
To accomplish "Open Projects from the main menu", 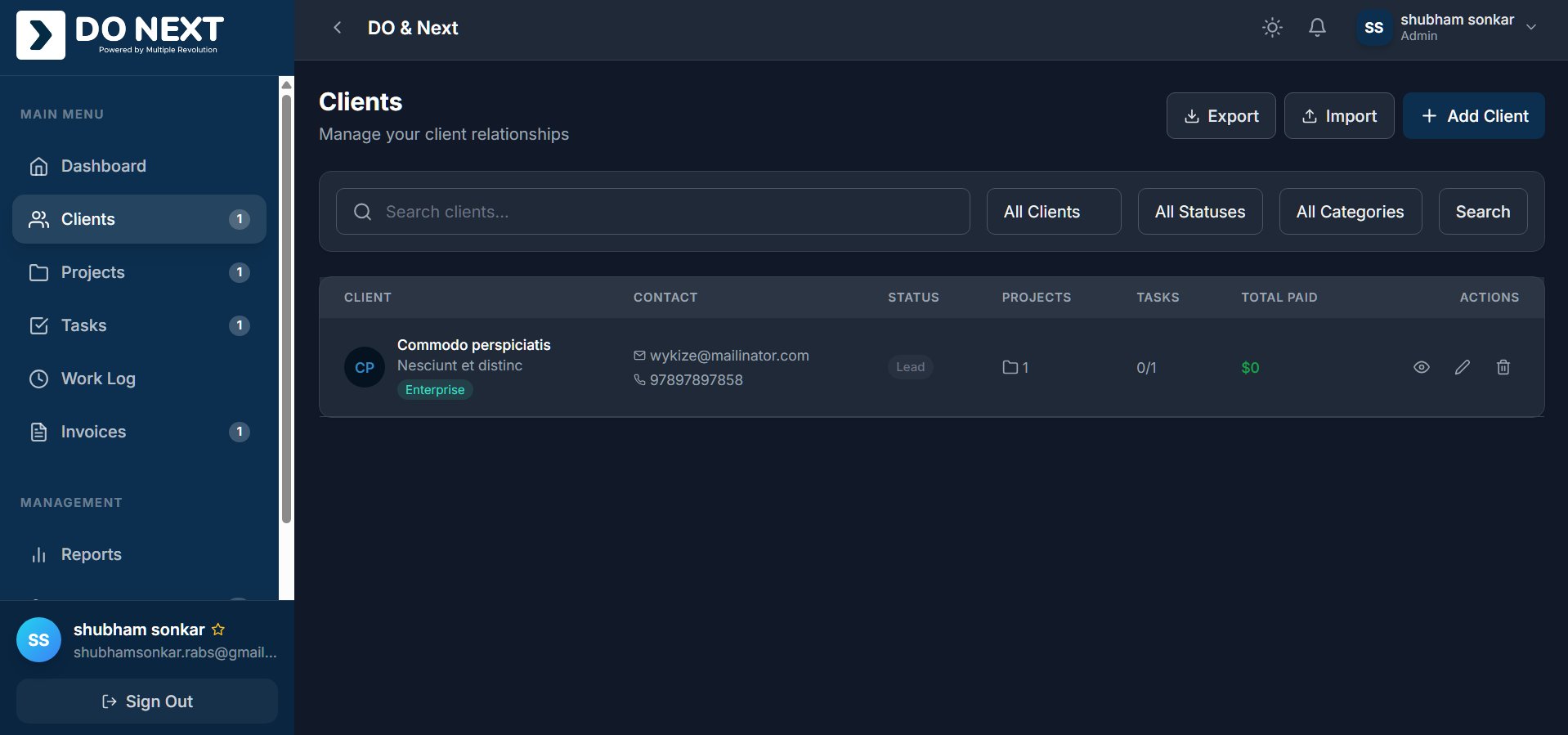I will click(x=93, y=272).
